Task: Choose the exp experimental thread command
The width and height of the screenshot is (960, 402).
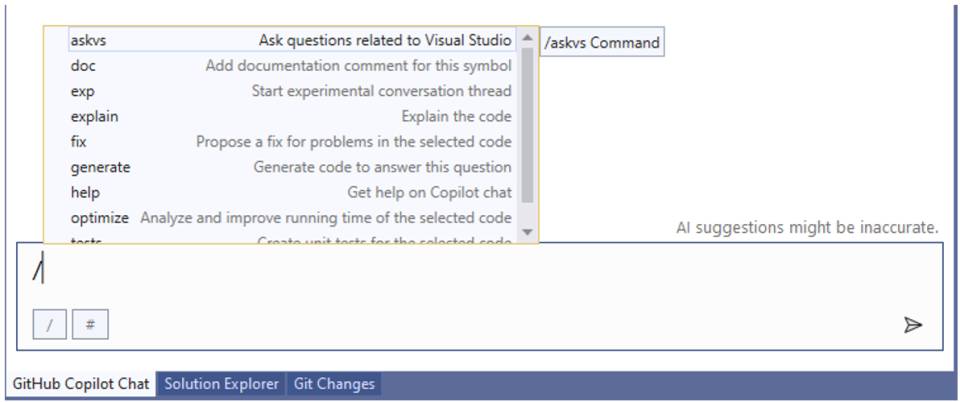Action: [292, 91]
